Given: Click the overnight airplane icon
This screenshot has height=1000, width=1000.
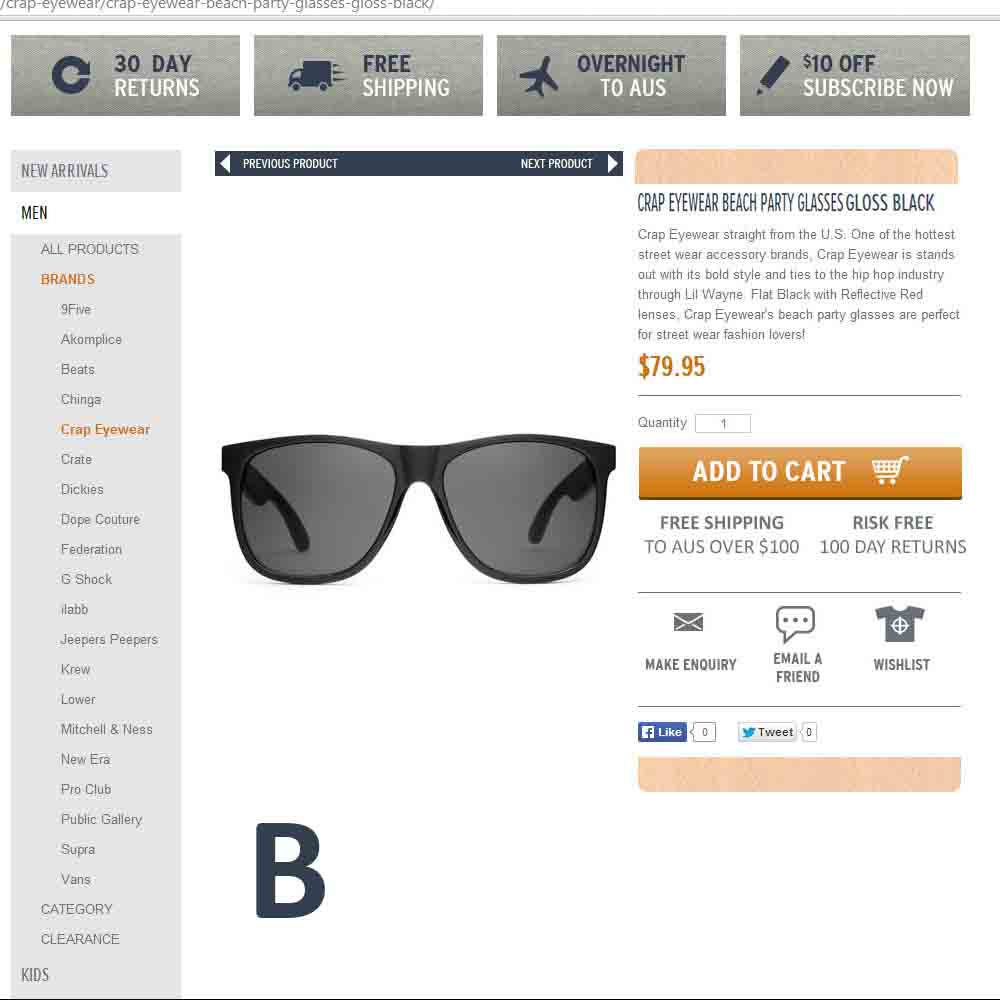Looking at the screenshot, I should pyautogui.click(x=539, y=76).
